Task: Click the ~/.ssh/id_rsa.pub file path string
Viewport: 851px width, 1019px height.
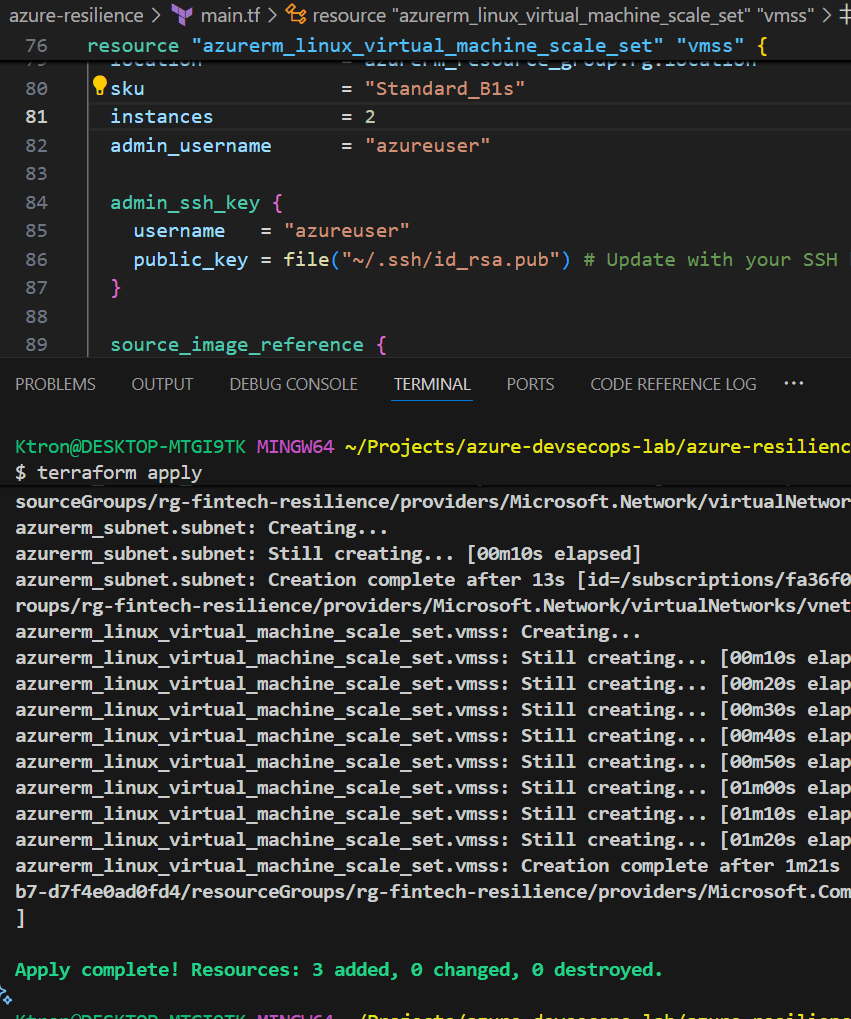Action: click(450, 260)
